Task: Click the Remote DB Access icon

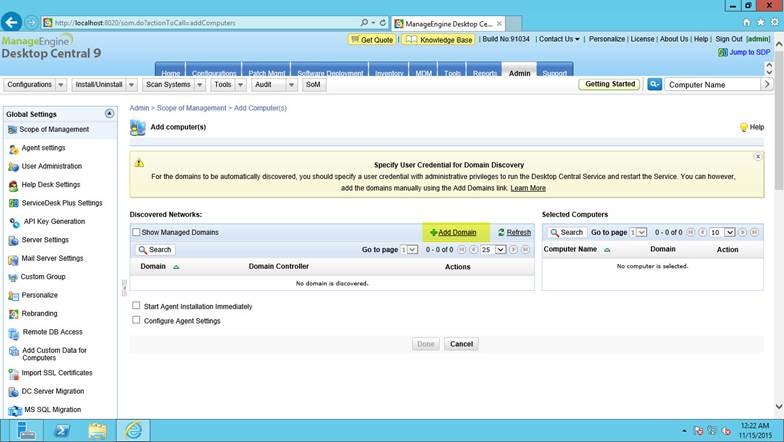Action: click(x=14, y=333)
